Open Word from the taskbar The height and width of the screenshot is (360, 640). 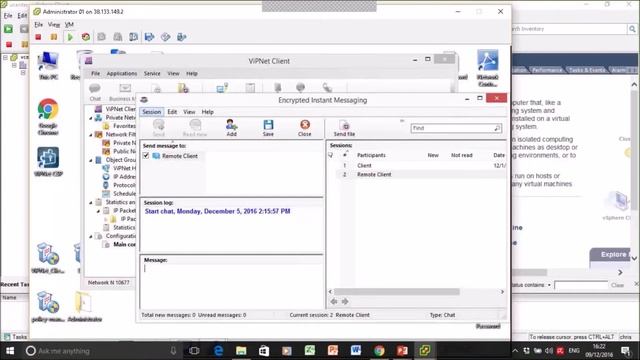(356, 351)
